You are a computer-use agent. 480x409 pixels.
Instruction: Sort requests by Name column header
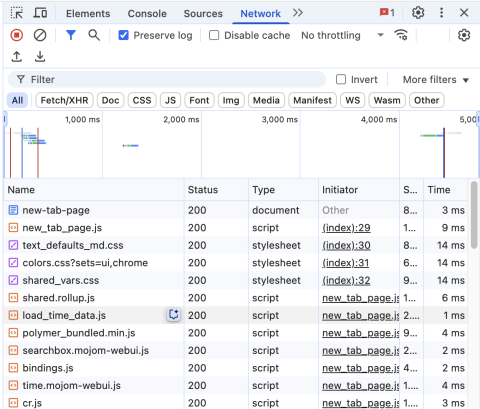click(x=94, y=190)
